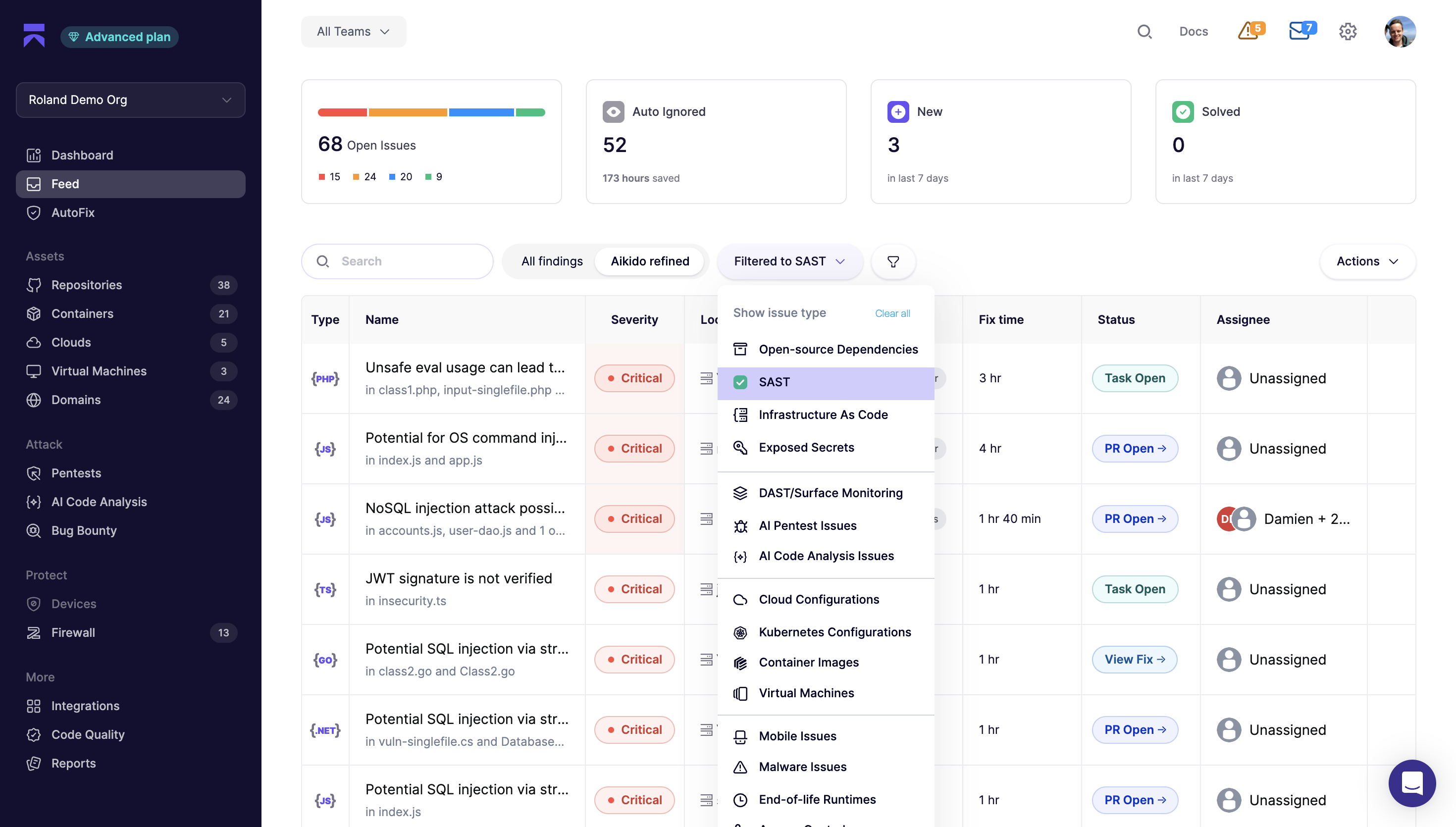Expand the All Teams dropdown
1456x827 pixels.
[x=353, y=31]
